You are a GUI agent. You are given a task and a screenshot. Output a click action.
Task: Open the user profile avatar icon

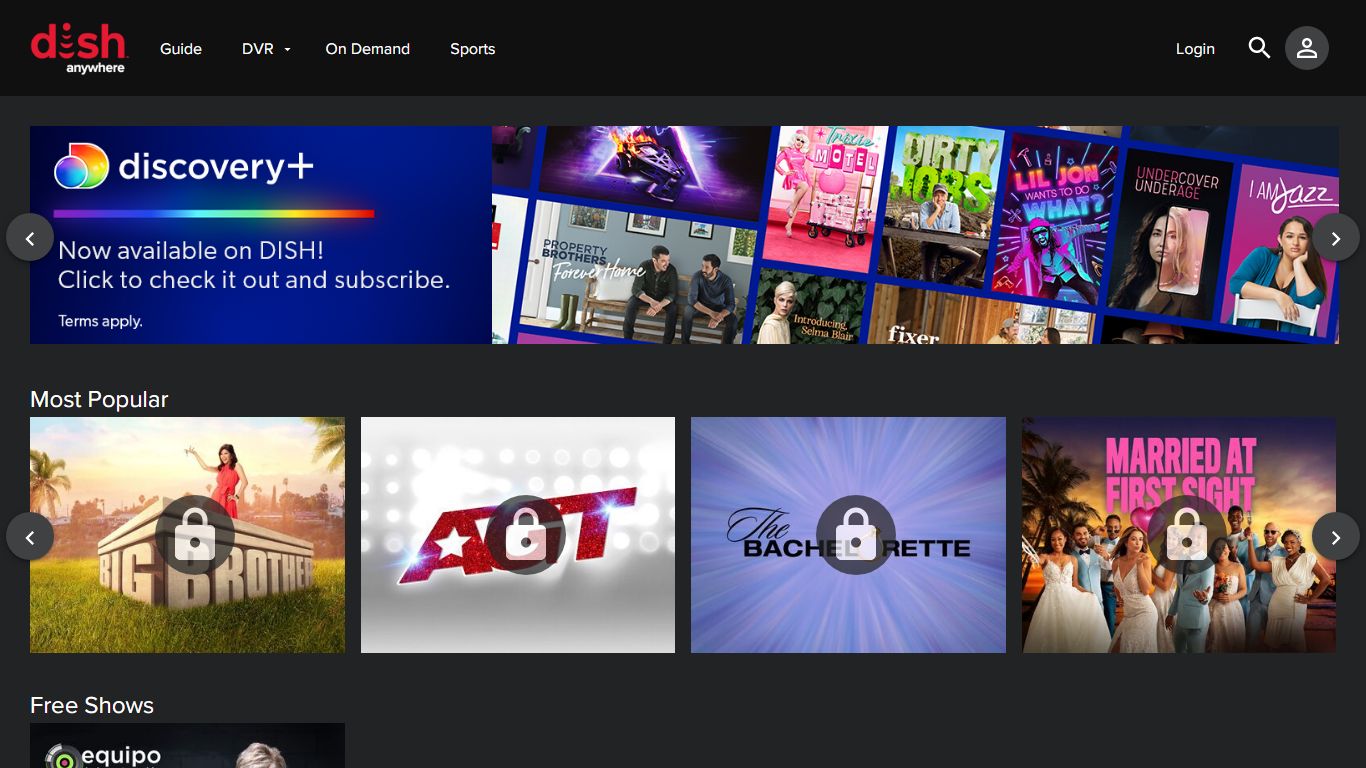coord(1307,48)
